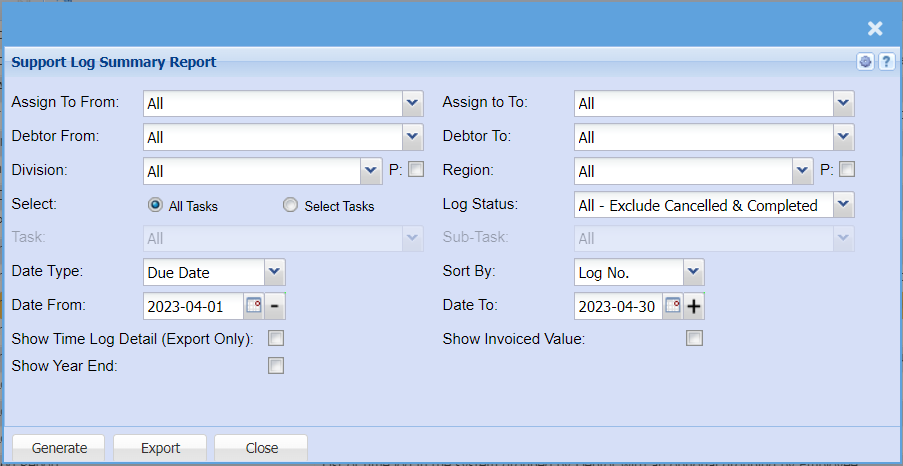
Task: Click the Generate button
Action: click(x=59, y=448)
